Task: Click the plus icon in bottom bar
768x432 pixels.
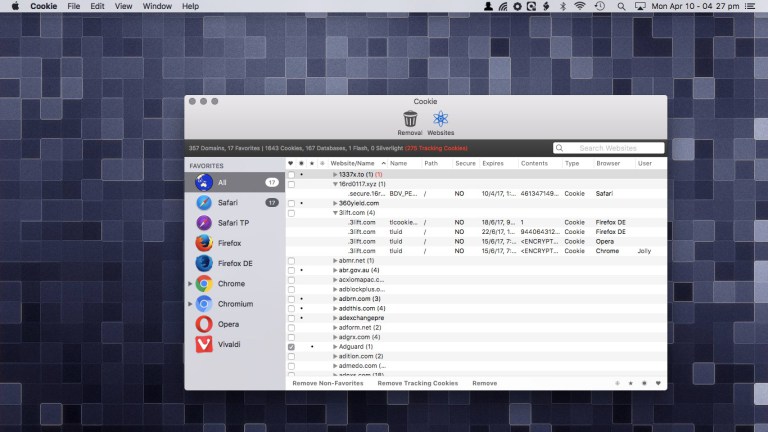Action: click(617, 384)
